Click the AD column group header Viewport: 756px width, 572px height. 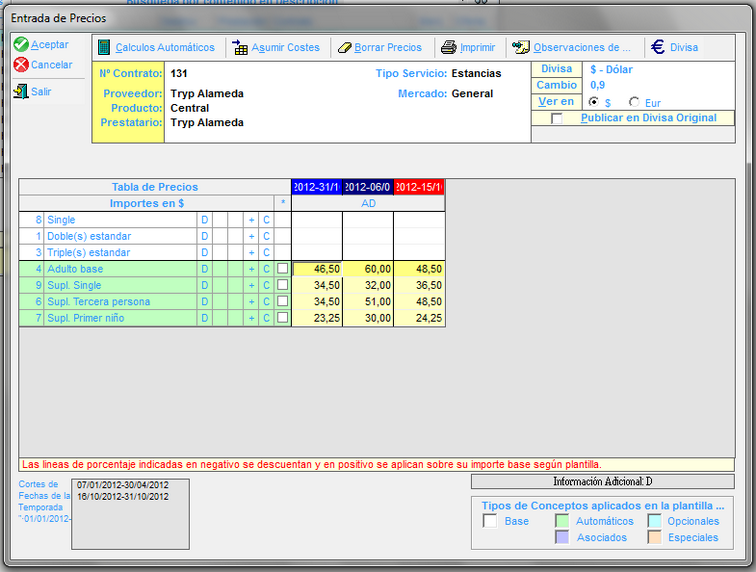click(368, 204)
